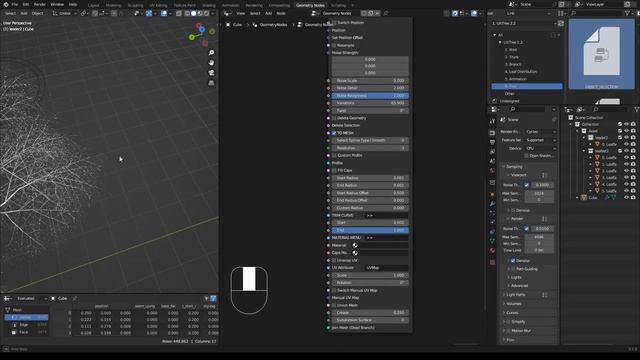Switch to the Scripting workspace tab
640x360 pixels.
click(338, 5)
